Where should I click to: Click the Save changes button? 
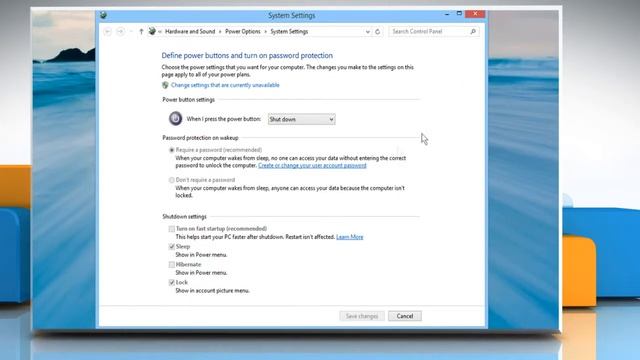362,316
